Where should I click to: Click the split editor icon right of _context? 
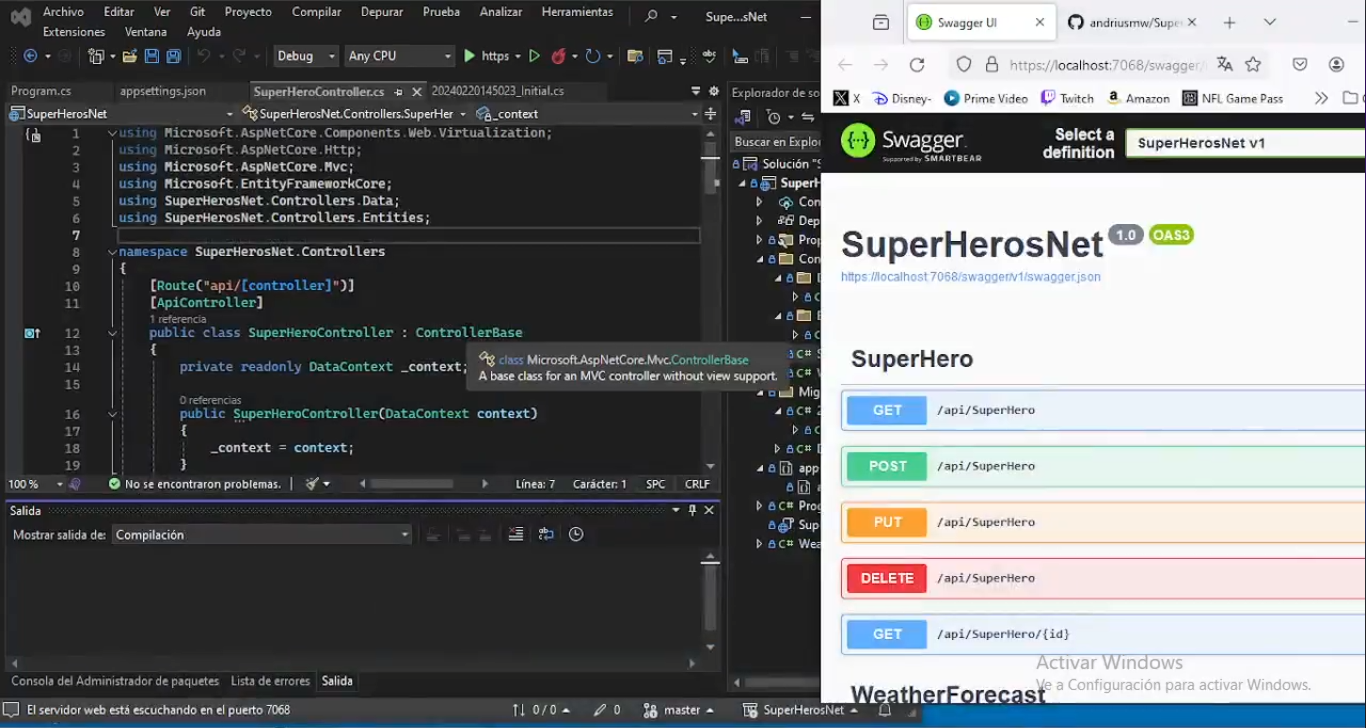(711, 114)
